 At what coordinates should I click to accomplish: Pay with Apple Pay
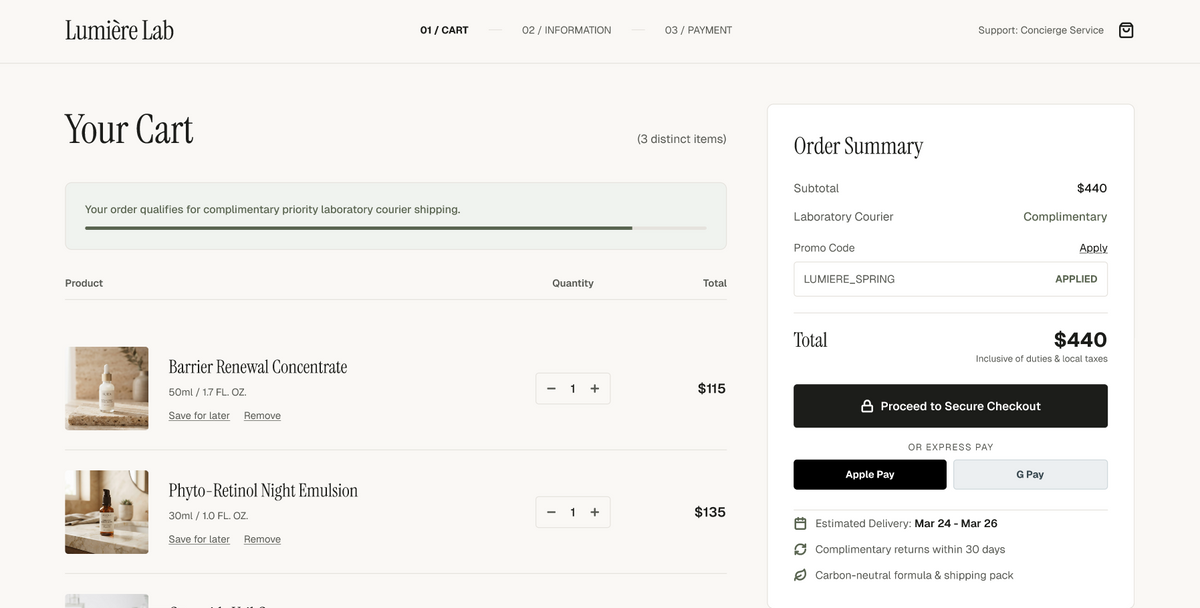pyautogui.click(x=870, y=474)
